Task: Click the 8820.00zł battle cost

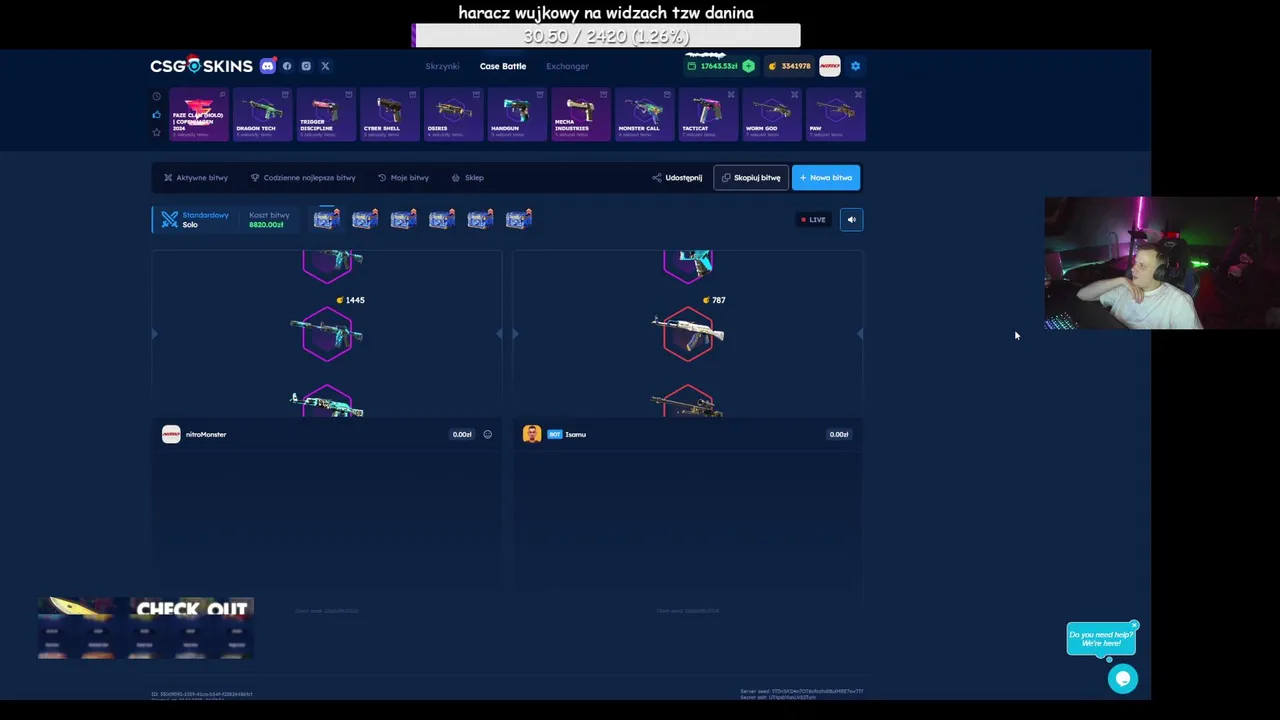Action: coord(266,225)
